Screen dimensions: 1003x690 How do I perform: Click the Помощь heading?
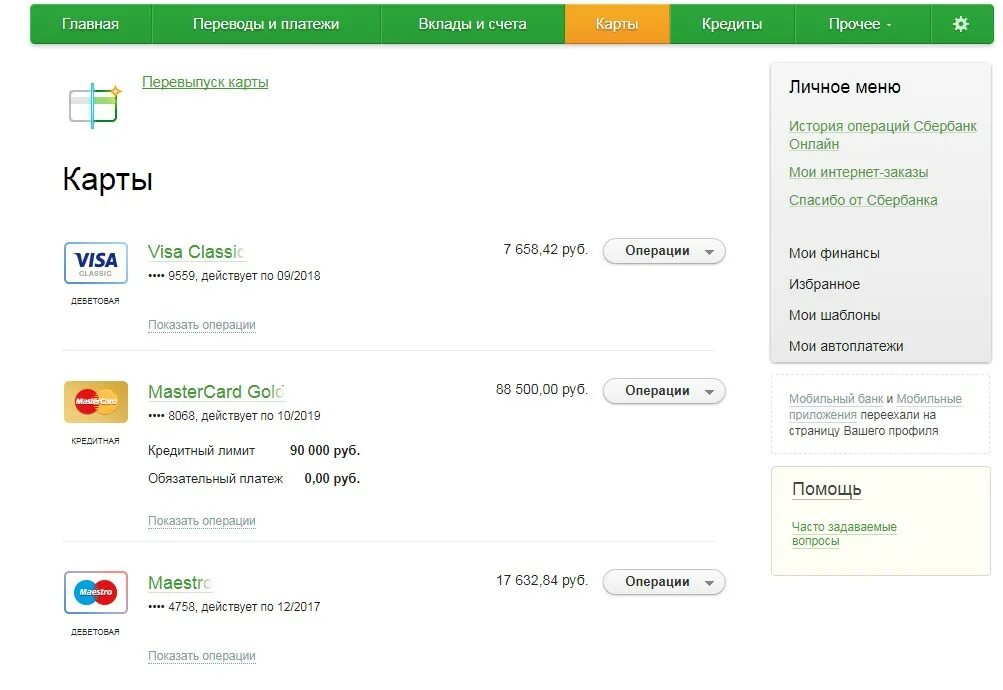coord(826,489)
